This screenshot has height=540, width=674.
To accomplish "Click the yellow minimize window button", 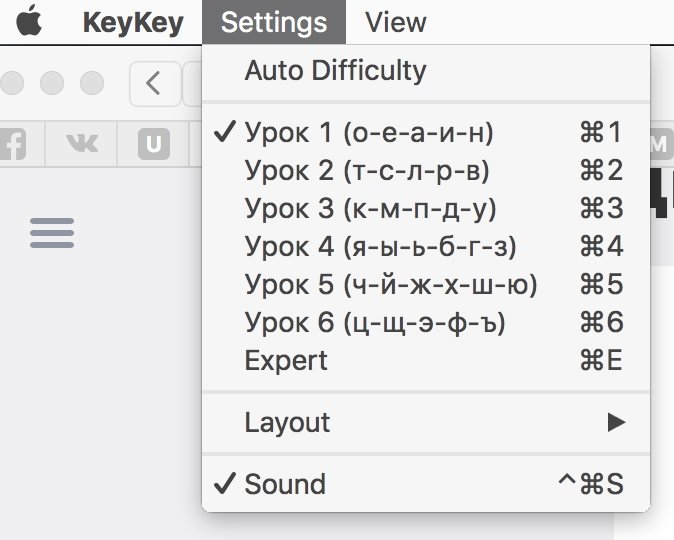I will click(52, 83).
